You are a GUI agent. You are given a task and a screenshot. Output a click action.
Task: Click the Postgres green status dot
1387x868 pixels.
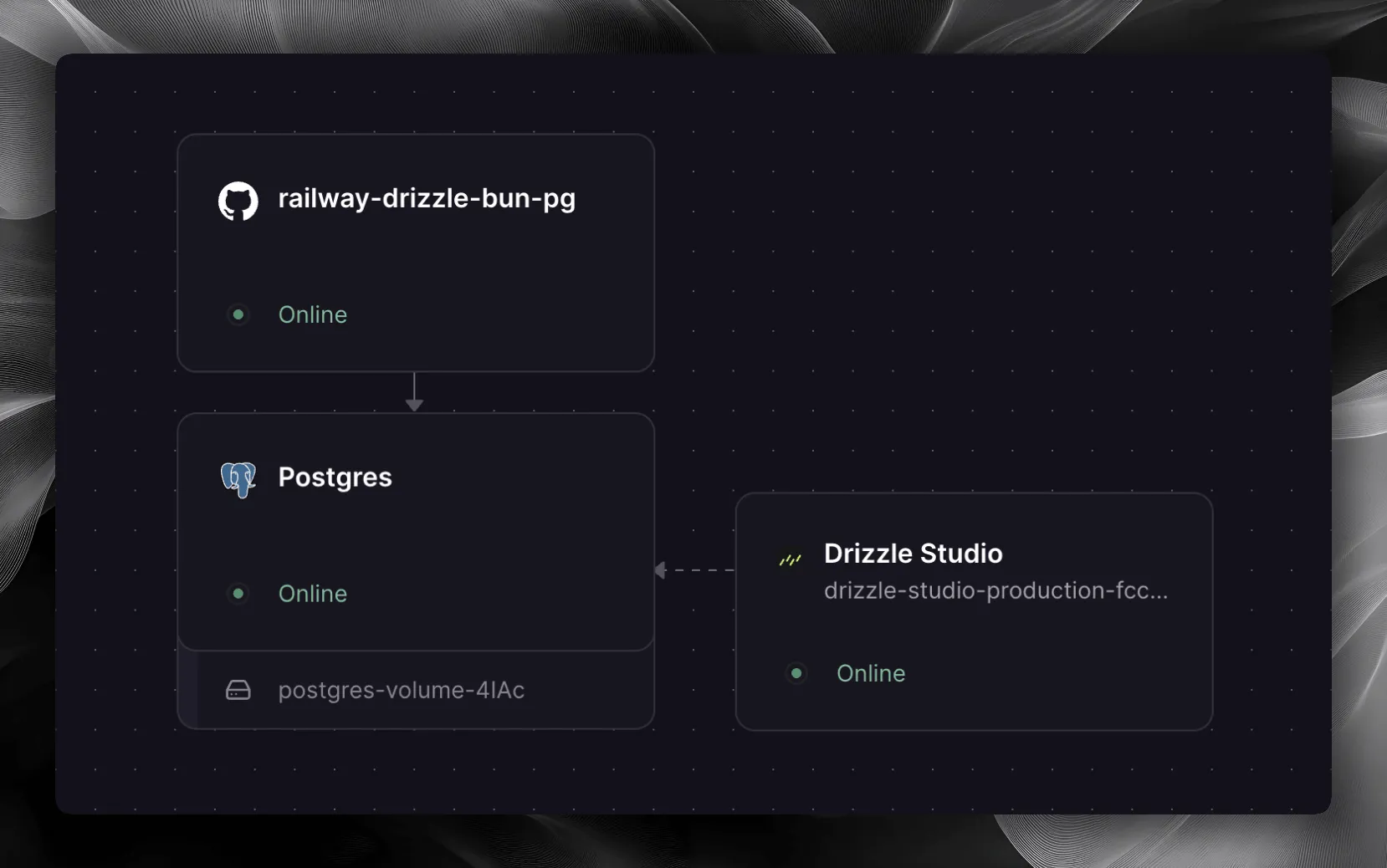click(238, 593)
